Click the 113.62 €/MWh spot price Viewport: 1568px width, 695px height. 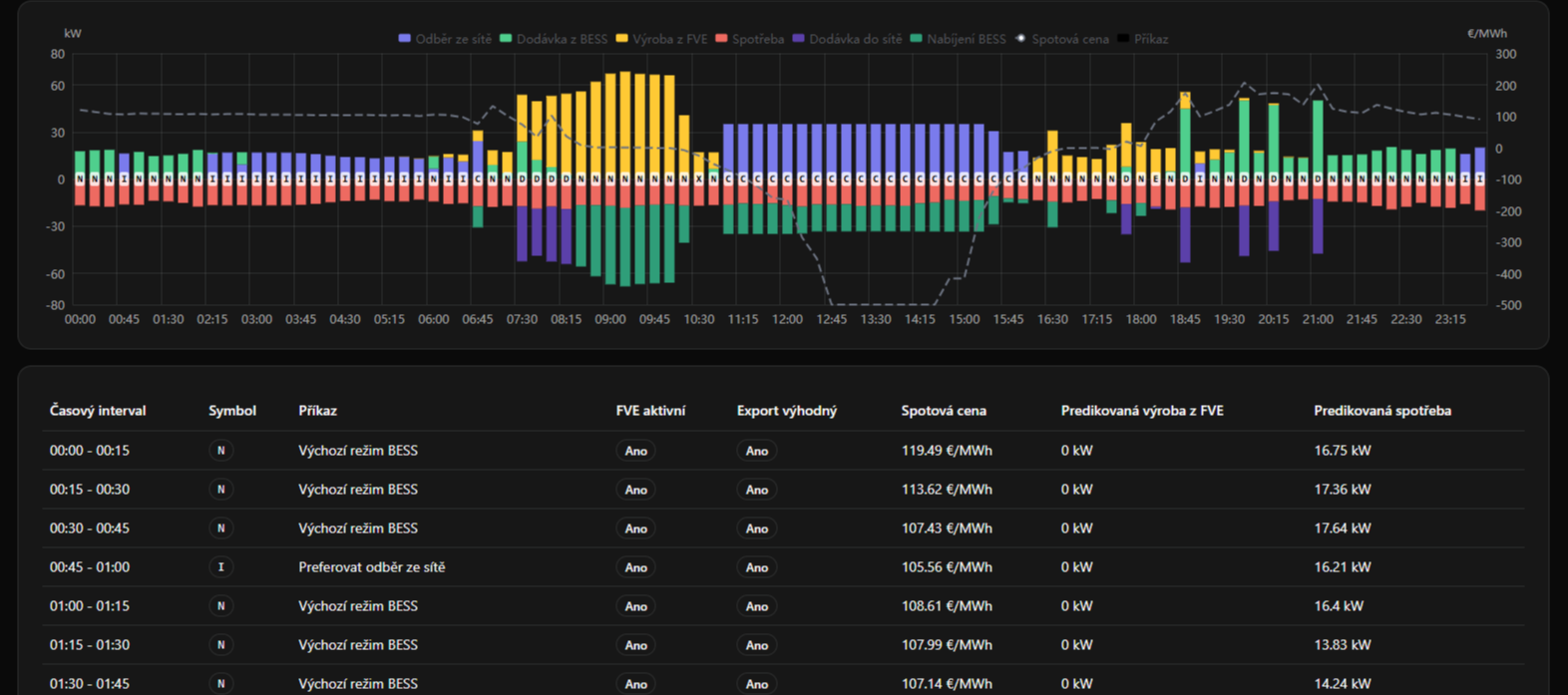click(x=947, y=490)
